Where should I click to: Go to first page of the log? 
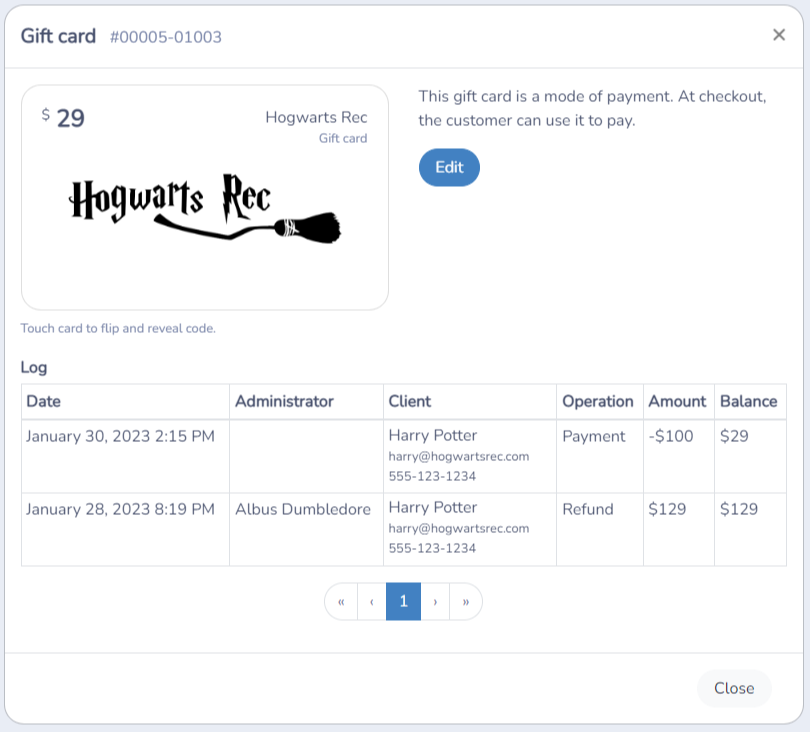pos(341,602)
